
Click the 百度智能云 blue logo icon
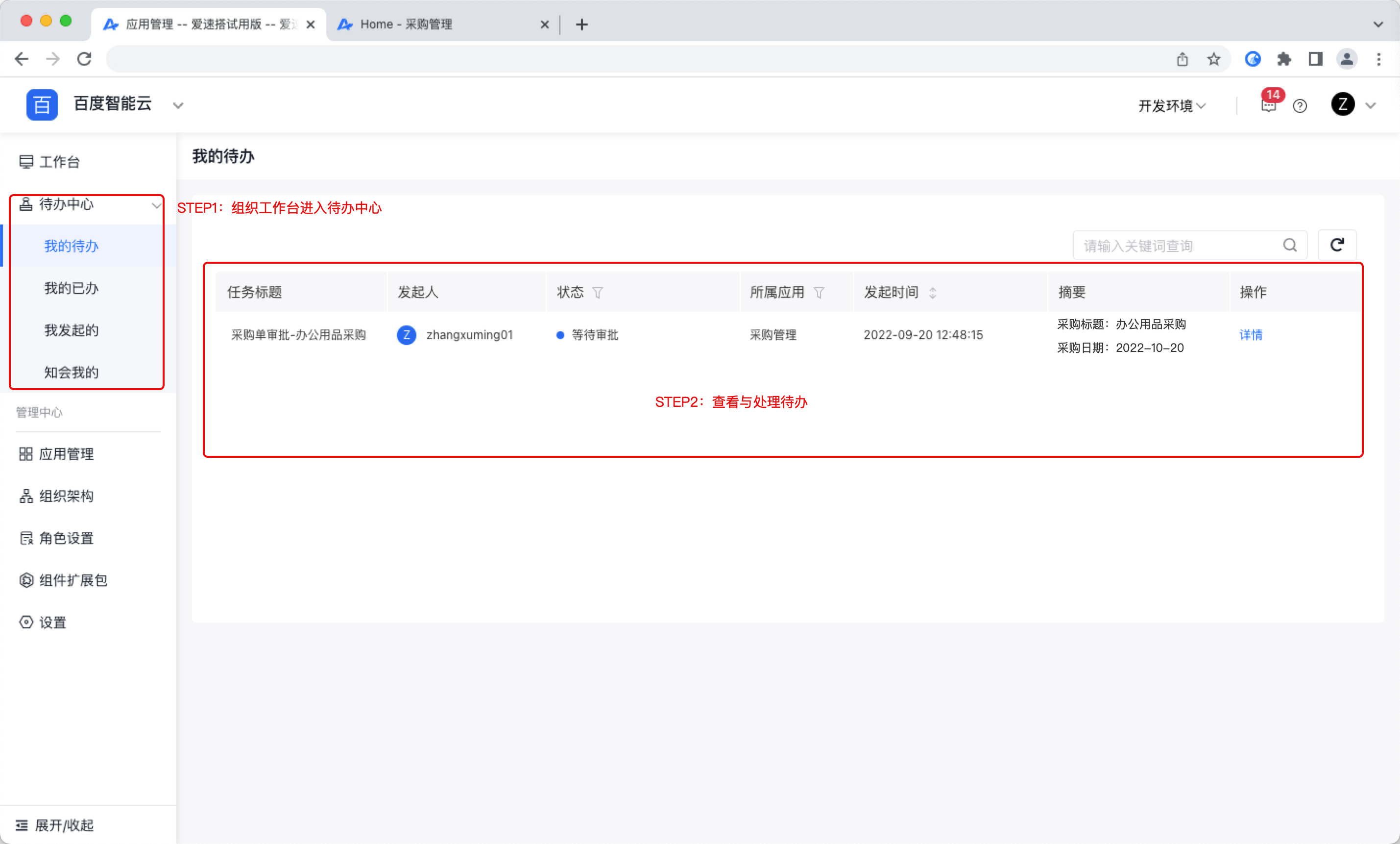pyautogui.click(x=42, y=105)
